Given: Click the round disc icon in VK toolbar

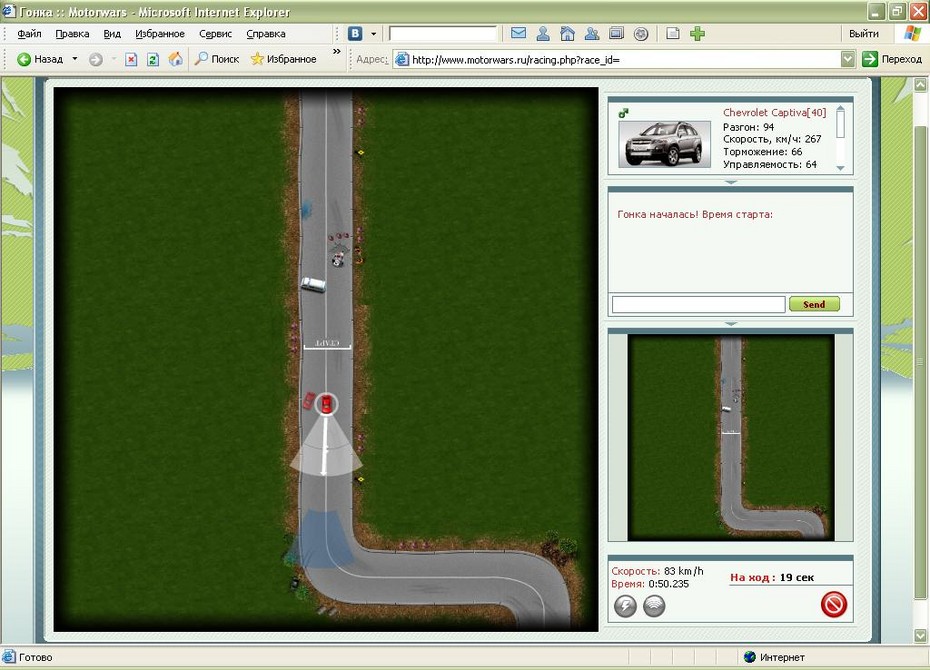Looking at the screenshot, I should point(641,34).
